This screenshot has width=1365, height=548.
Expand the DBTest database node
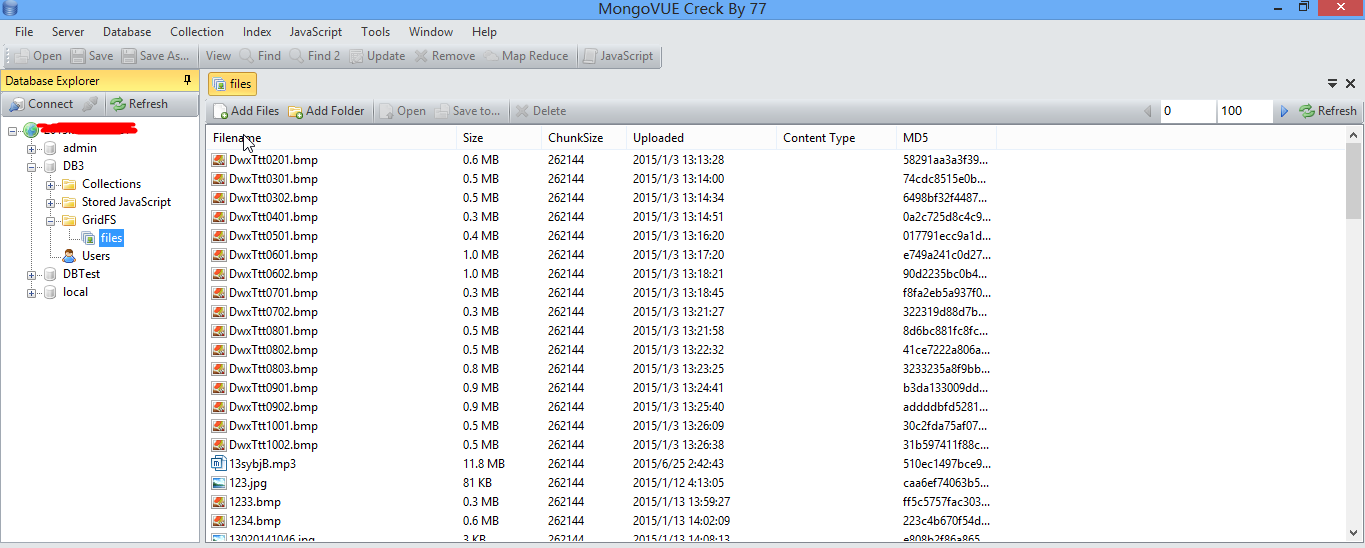pos(31,274)
